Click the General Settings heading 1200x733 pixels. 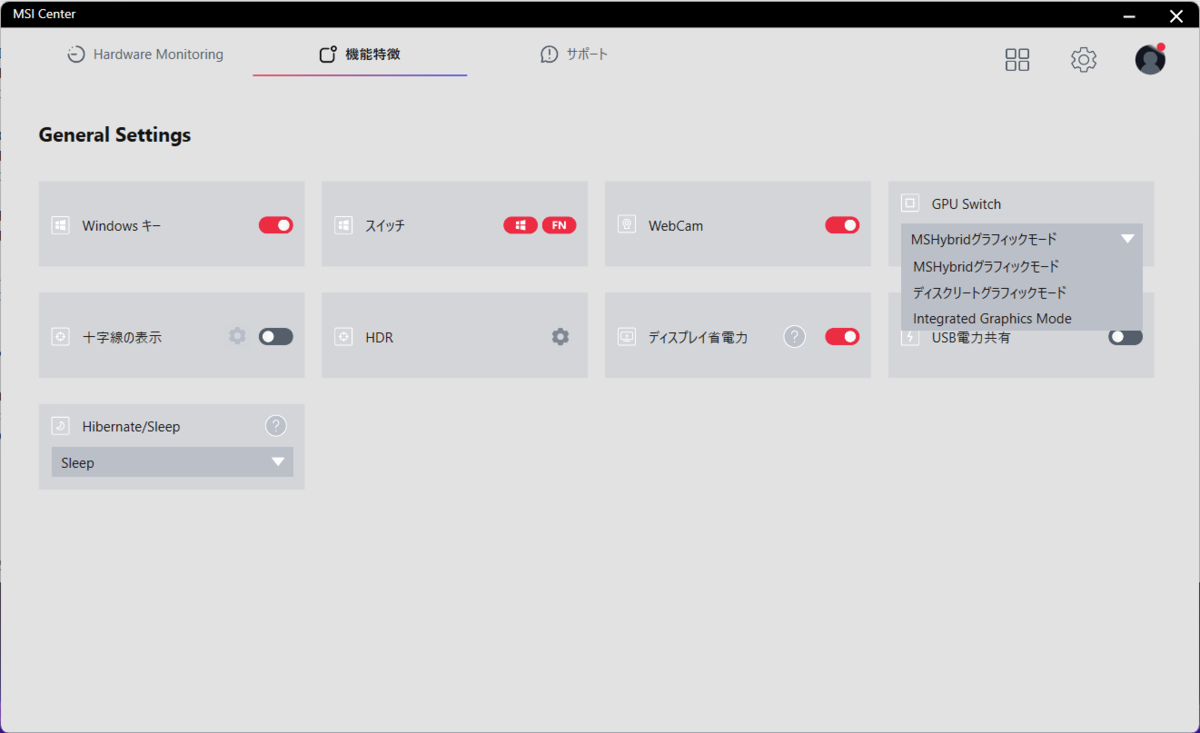click(x=115, y=134)
